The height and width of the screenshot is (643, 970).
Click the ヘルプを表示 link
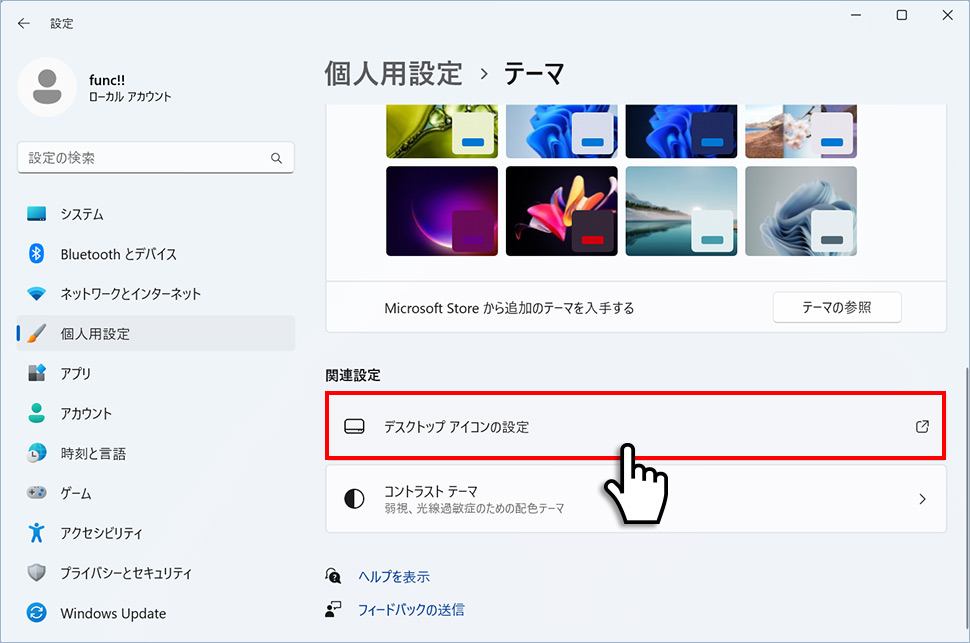tap(394, 577)
